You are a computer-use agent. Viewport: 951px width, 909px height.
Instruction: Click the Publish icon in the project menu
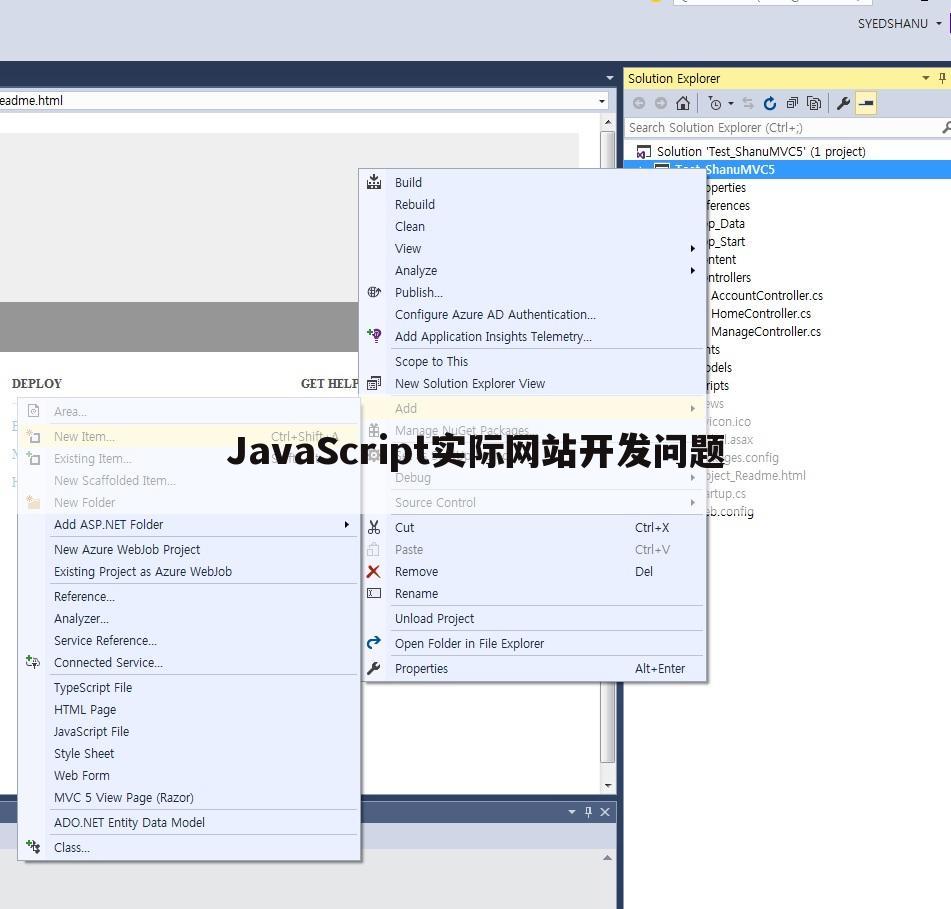pyautogui.click(x=374, y=292)
